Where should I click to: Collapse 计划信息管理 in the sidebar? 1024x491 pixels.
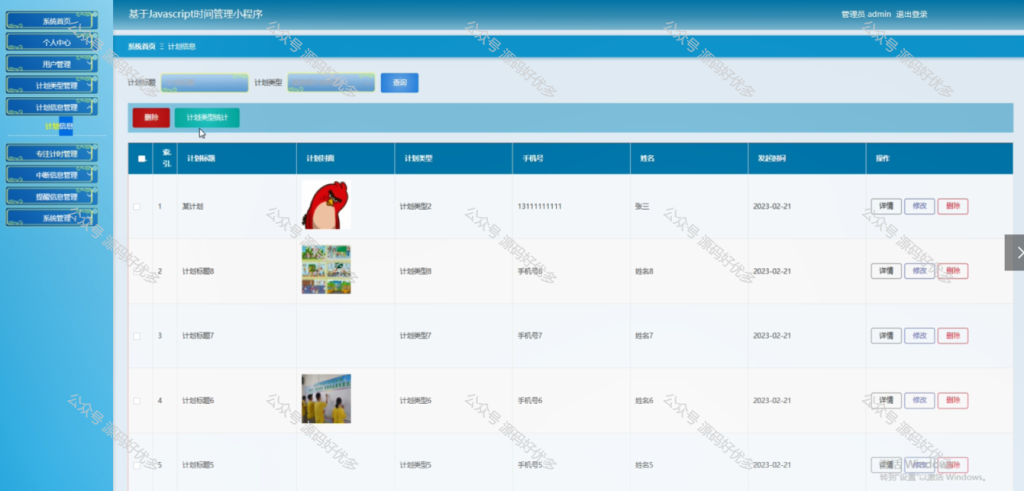coord(52,107)
